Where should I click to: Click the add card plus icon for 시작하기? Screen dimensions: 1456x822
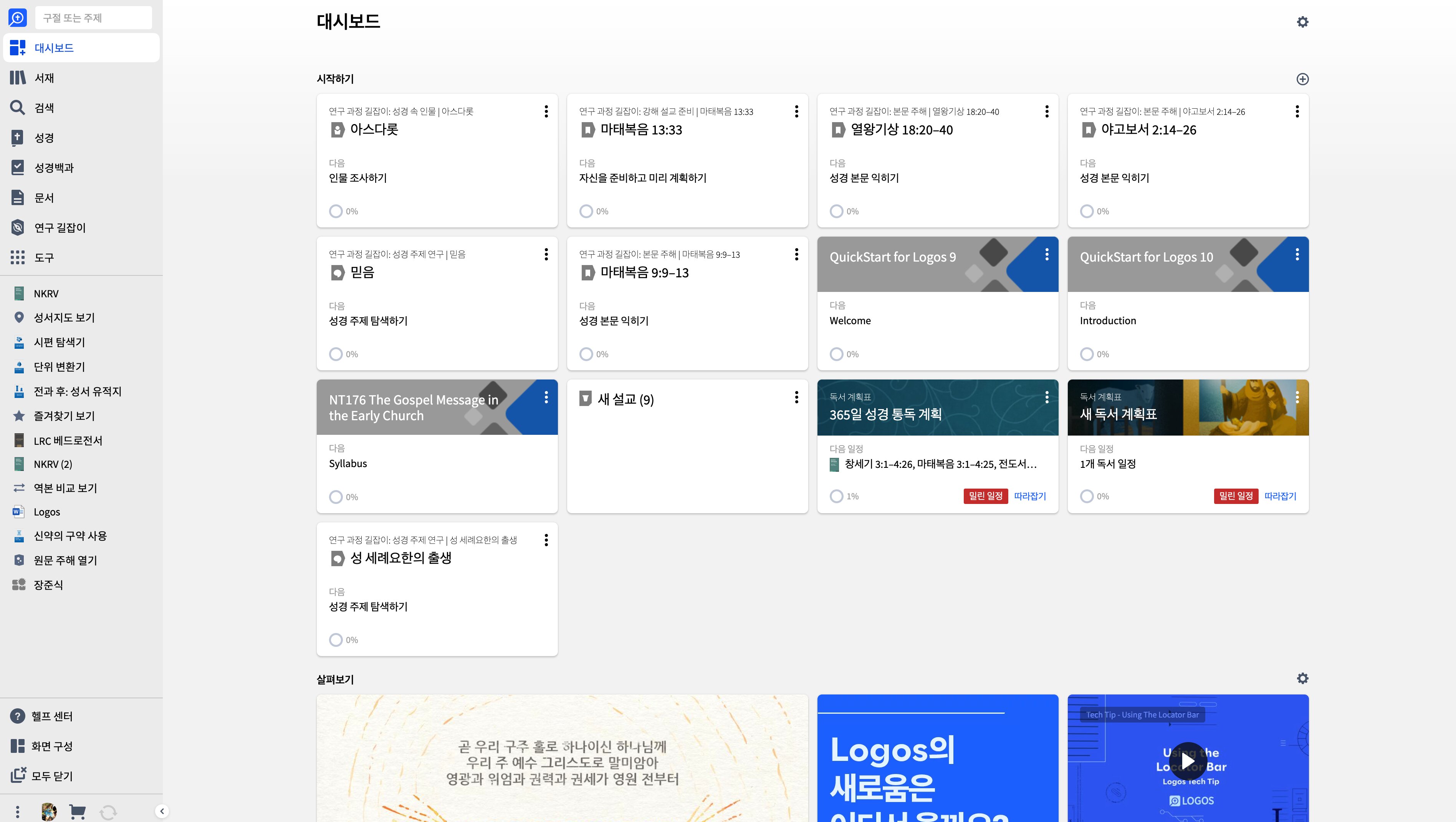coord(1302,79)
